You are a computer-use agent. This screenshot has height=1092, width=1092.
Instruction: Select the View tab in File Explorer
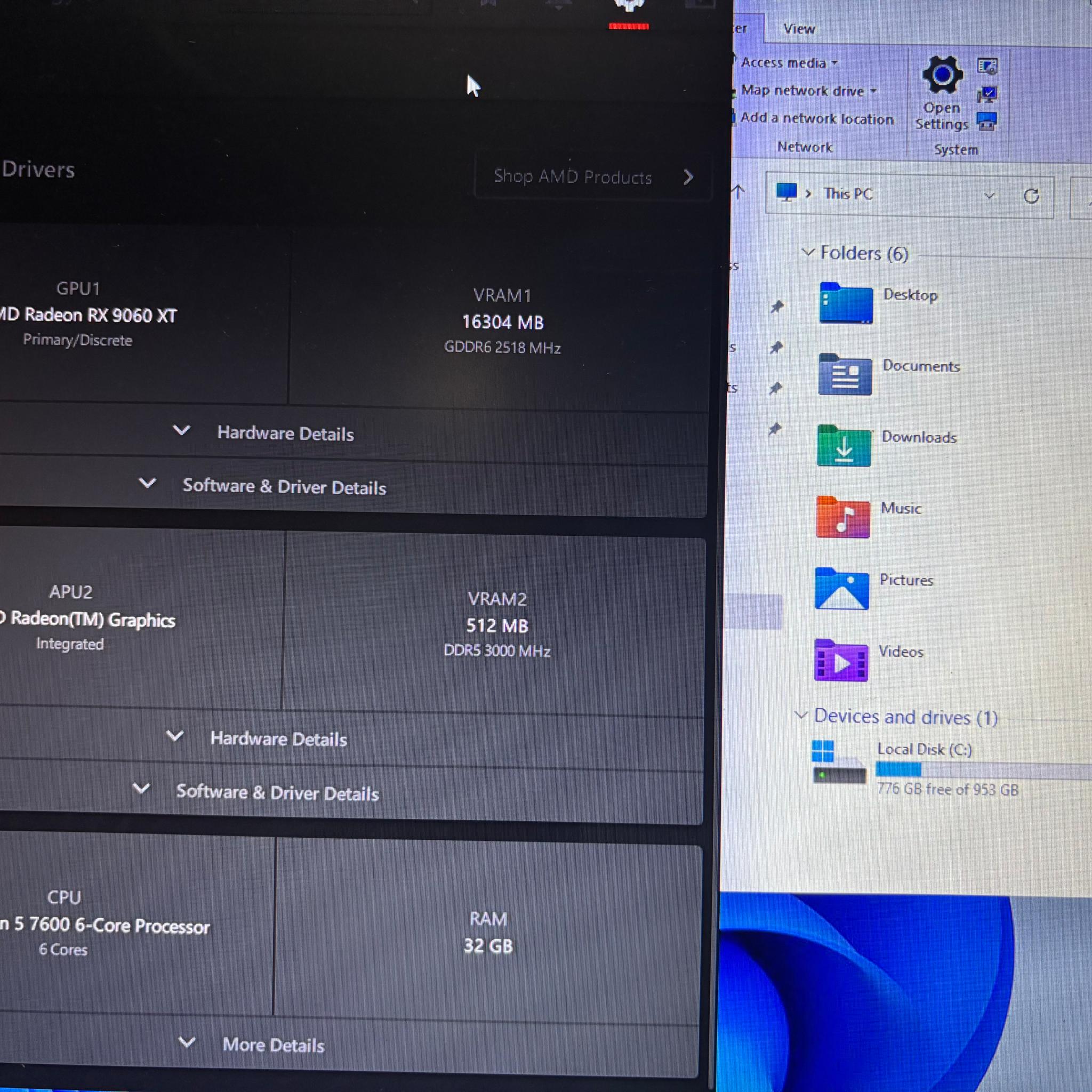pos(799,29)
